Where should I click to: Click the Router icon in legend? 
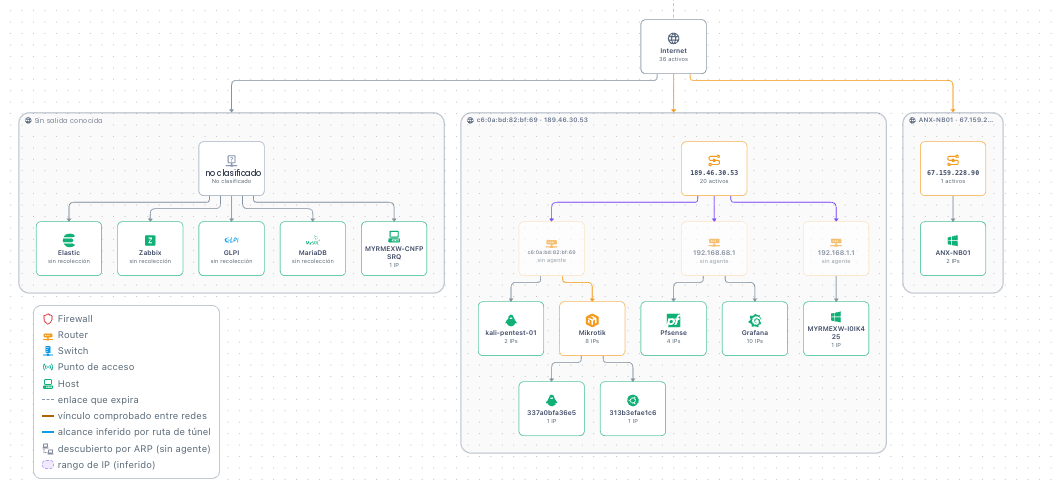(x=48, y=335)
